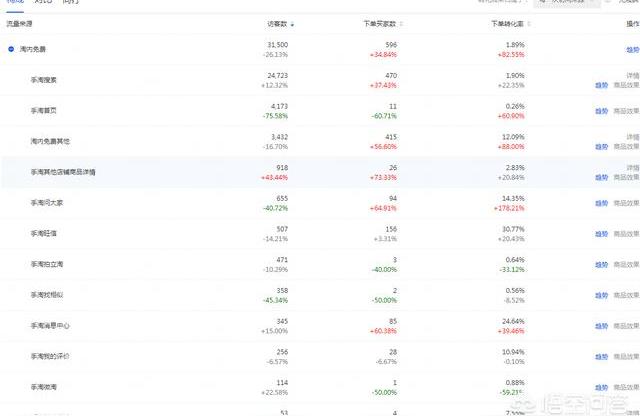Switch to the first tab at top left

15,2
